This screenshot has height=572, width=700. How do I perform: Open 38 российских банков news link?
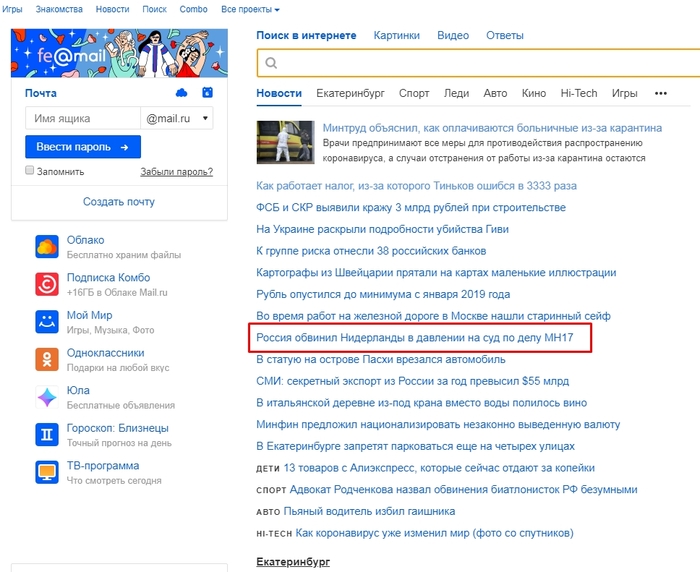coord(371,251)
